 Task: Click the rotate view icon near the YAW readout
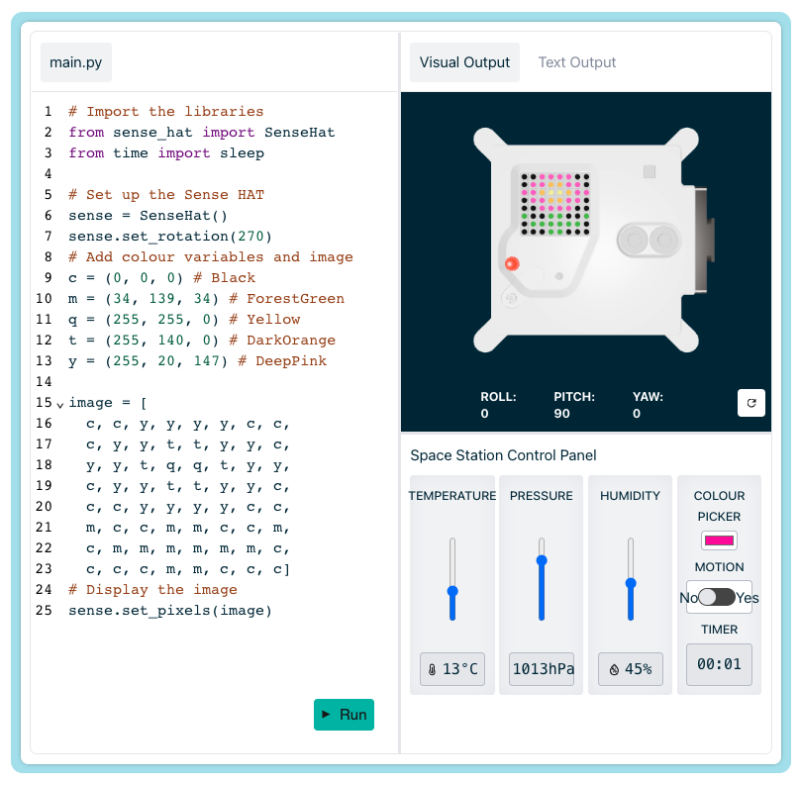click(x=751, y=403)
